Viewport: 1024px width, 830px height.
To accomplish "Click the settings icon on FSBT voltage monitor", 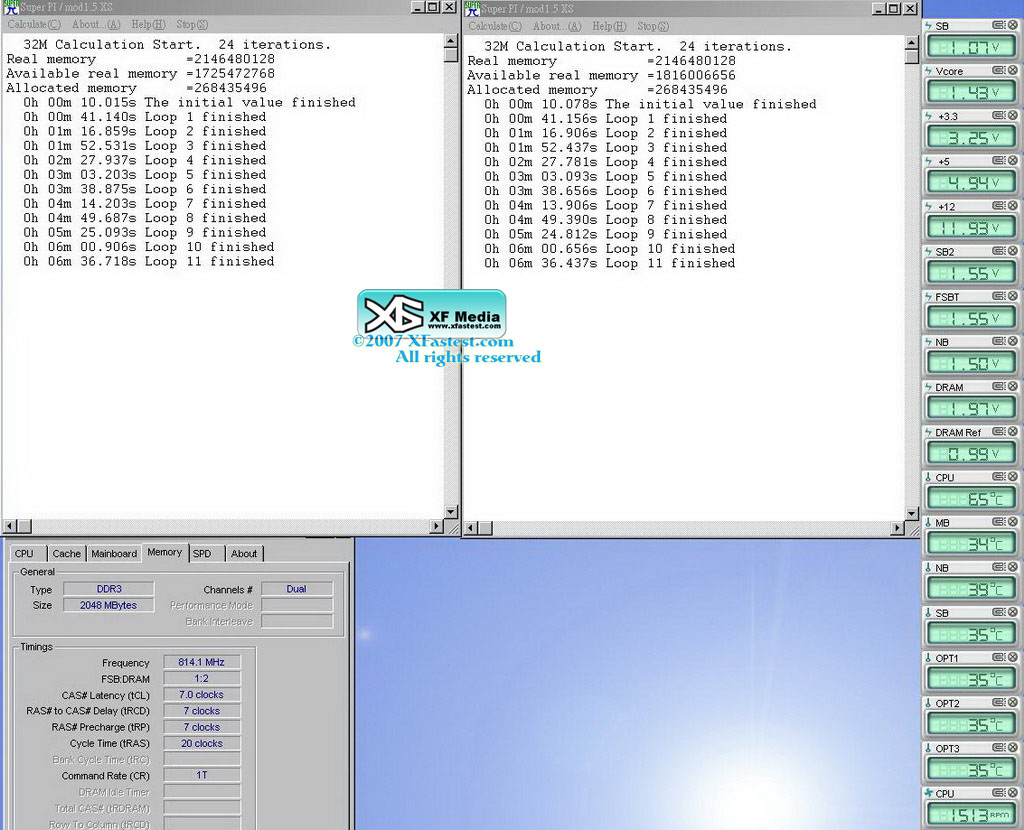I will [999, 297].
